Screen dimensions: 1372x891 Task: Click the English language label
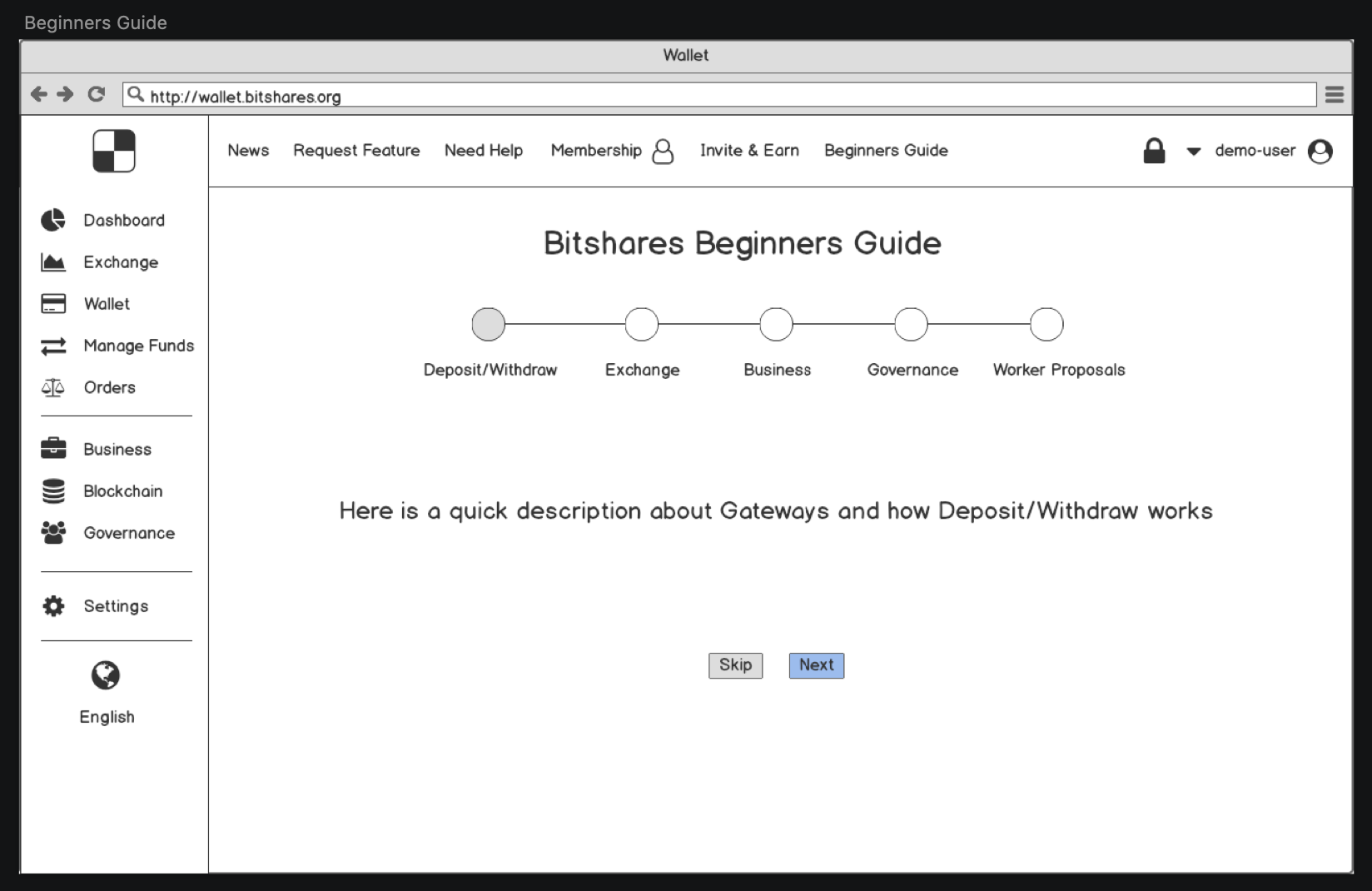[107, 717]
